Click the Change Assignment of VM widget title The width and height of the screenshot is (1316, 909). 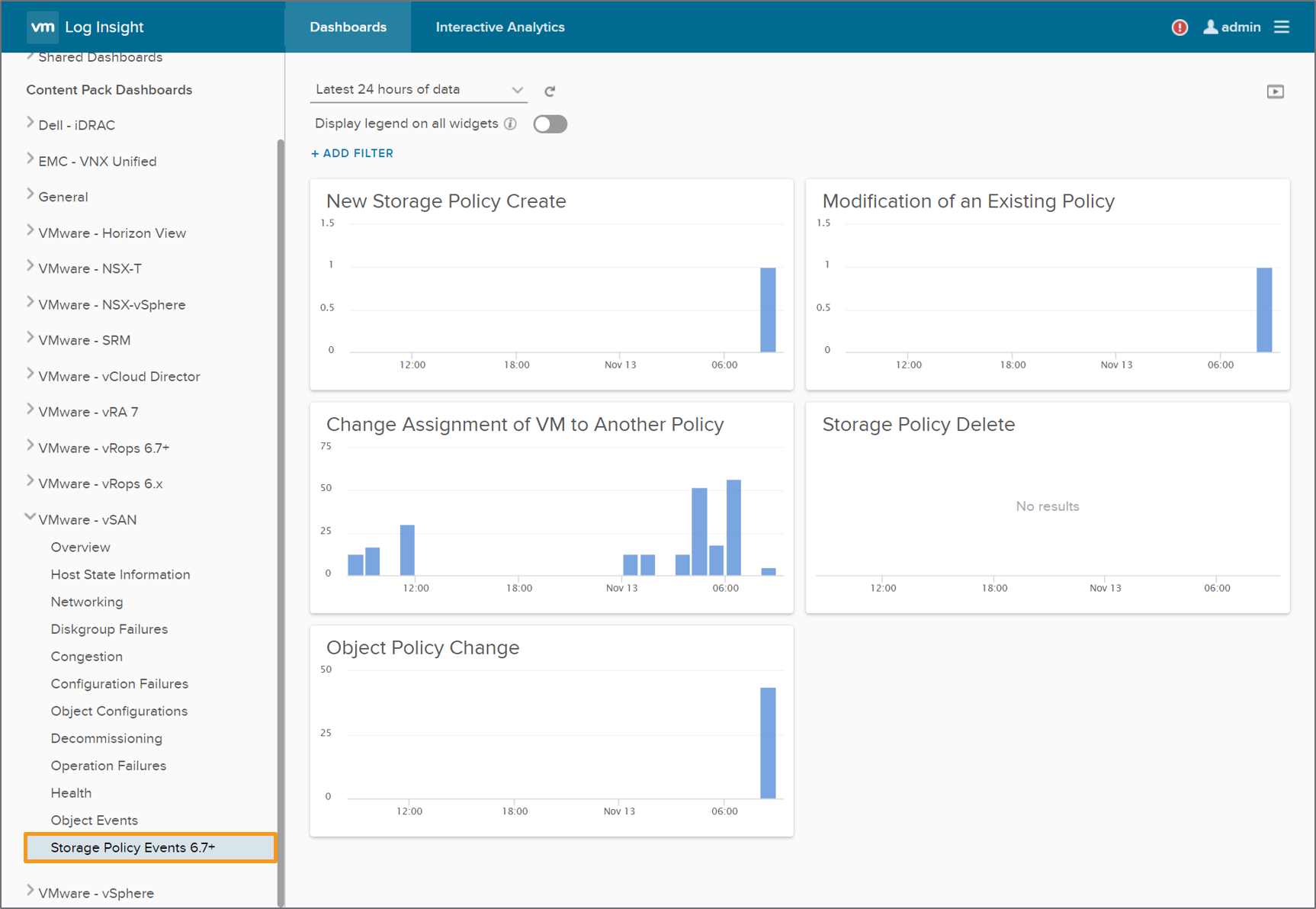coord(525,425)
